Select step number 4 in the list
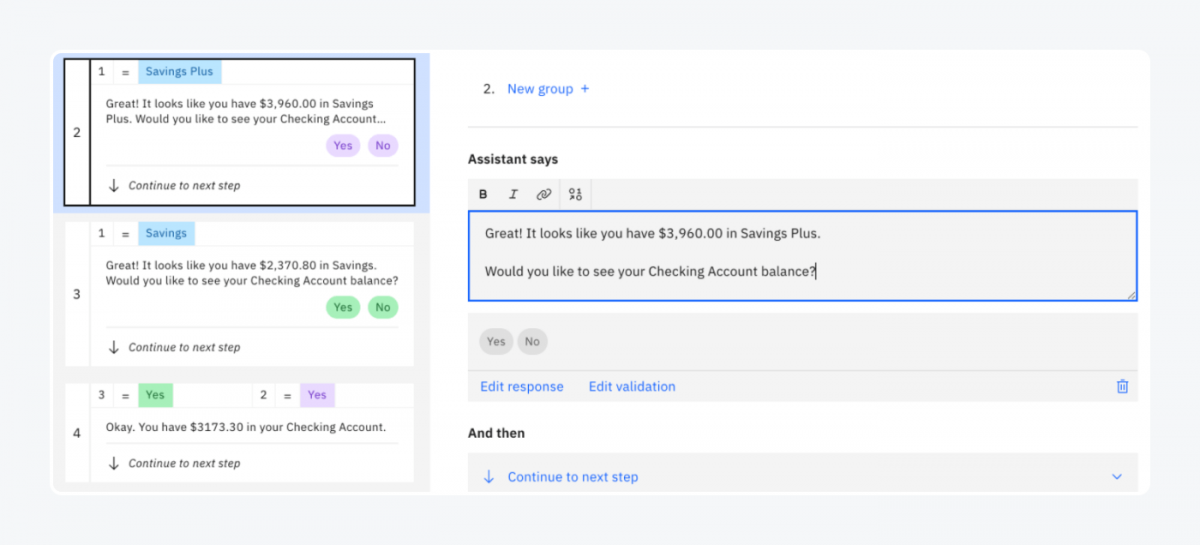This screenshot has height=545, width=1200. point(77,433)
